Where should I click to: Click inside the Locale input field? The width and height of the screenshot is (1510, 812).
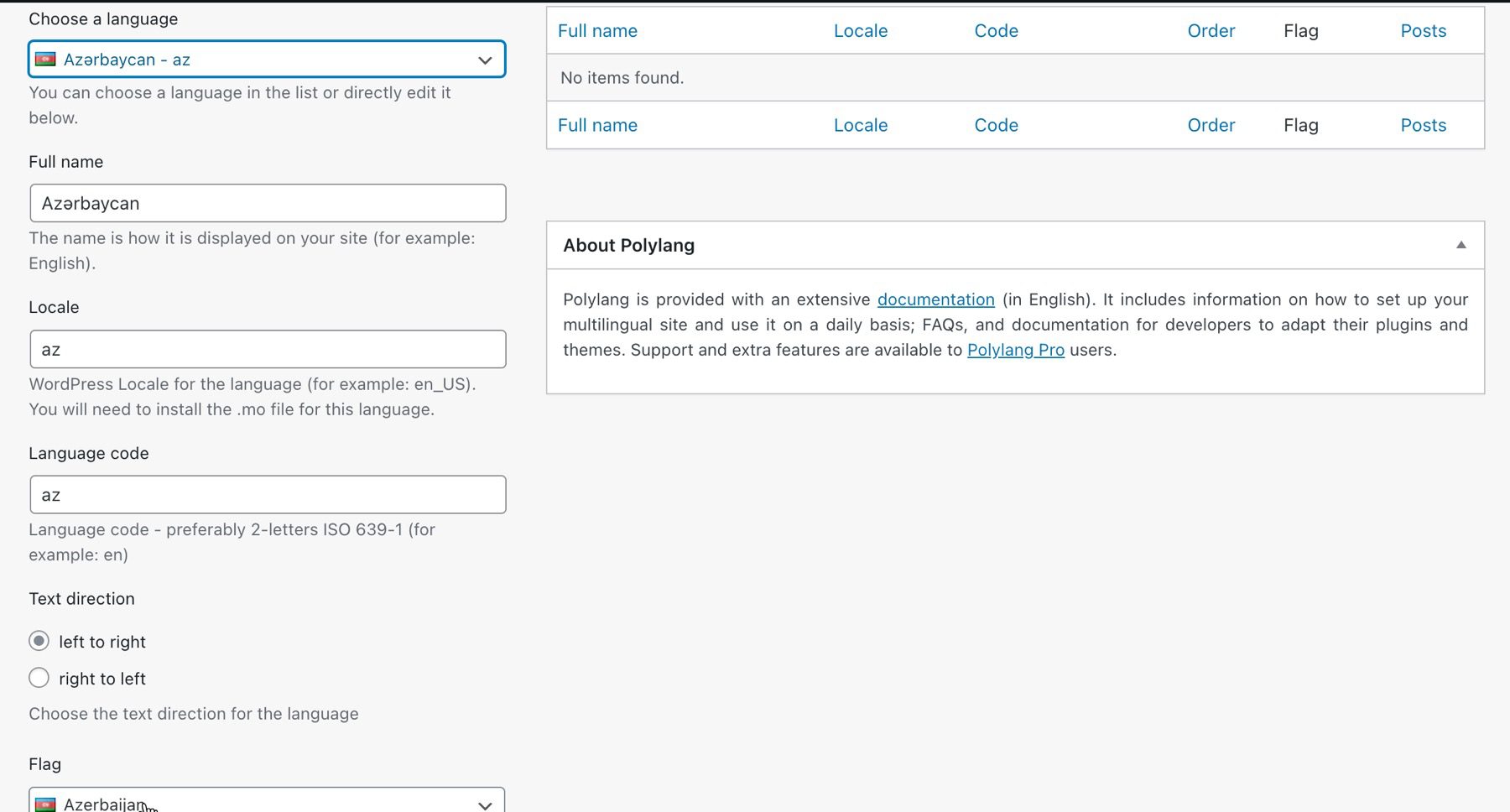coord(267,349)
